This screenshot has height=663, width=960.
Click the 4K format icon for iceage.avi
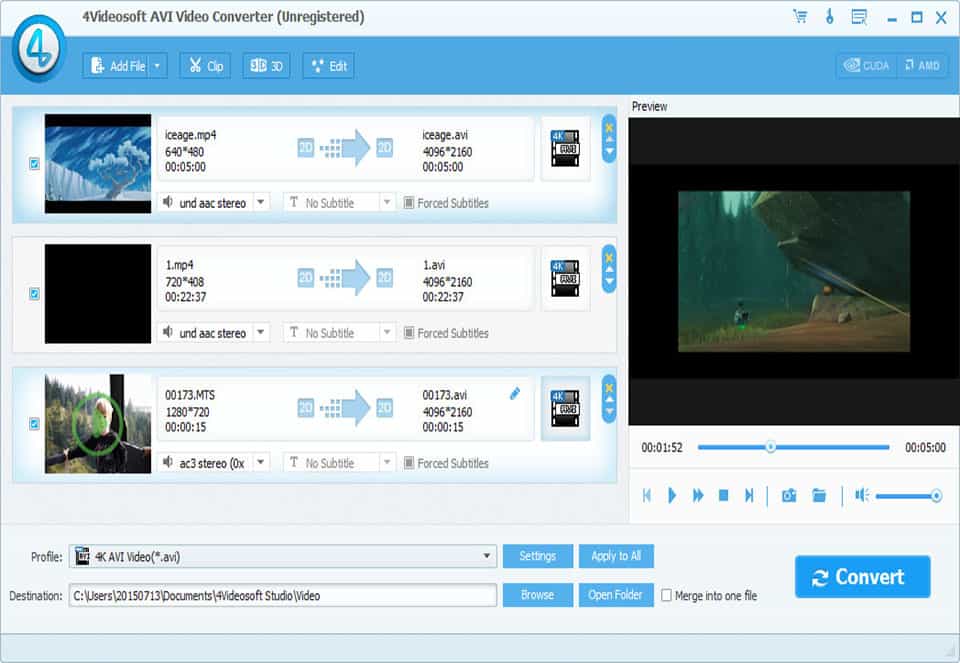pyautogui.click(x=565, y=148)
